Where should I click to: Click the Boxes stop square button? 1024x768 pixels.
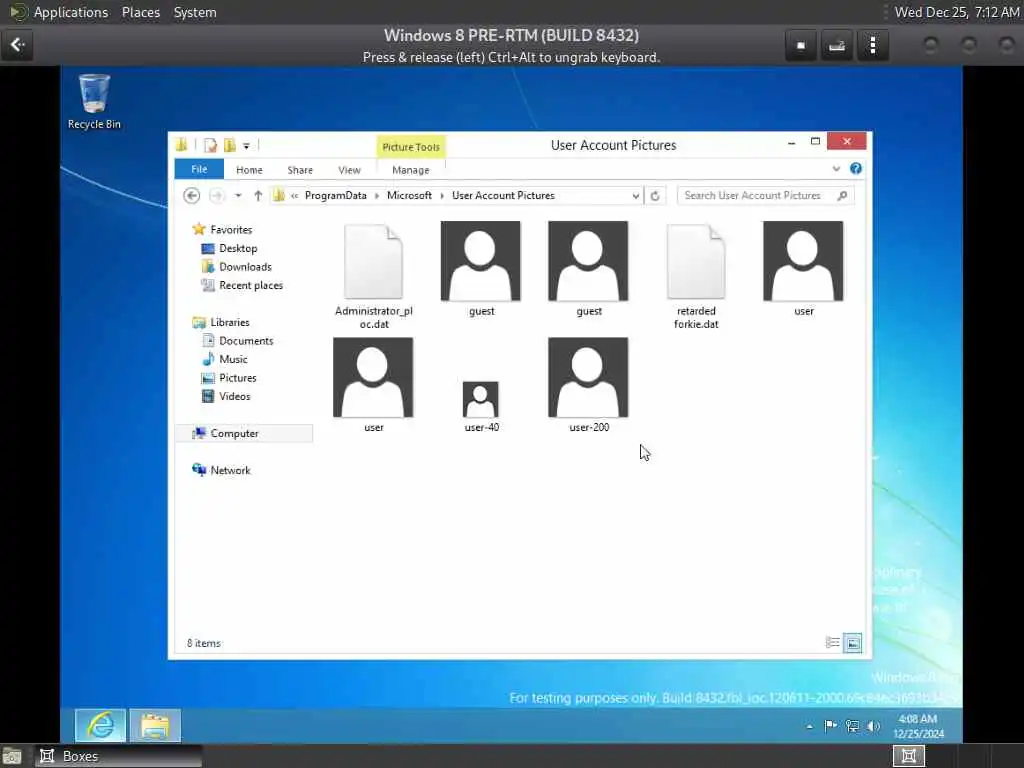click(801, 45)
